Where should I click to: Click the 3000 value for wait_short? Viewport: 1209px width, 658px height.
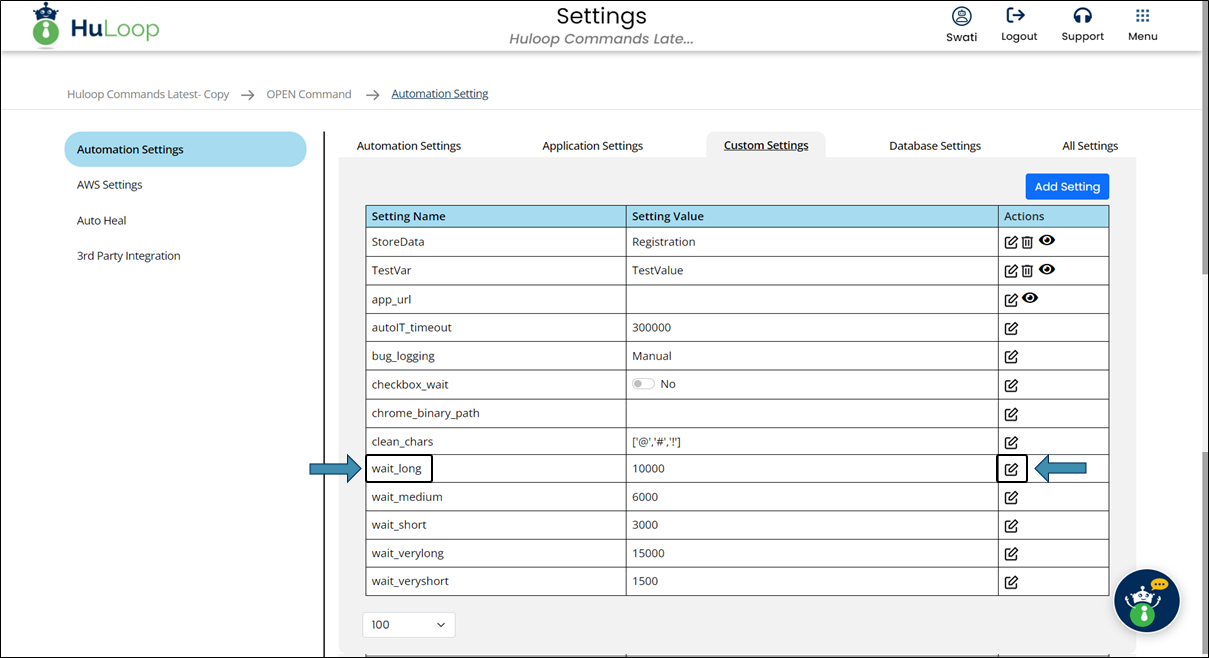coord(645,525)
